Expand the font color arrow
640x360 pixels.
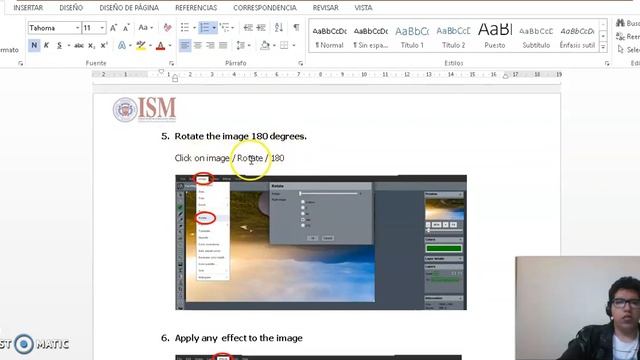pyautogui.click(x=170, y=45)
